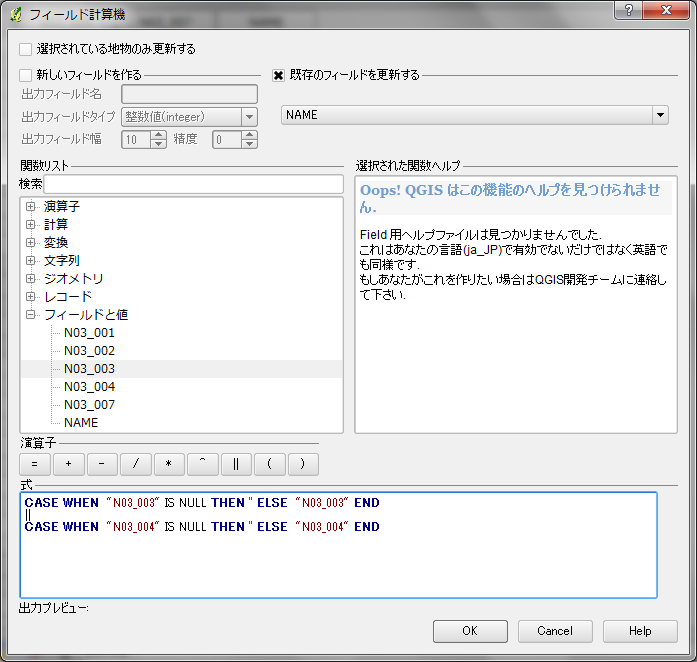
Task: Click the string concatenation || button
Action: pos(236,464)
